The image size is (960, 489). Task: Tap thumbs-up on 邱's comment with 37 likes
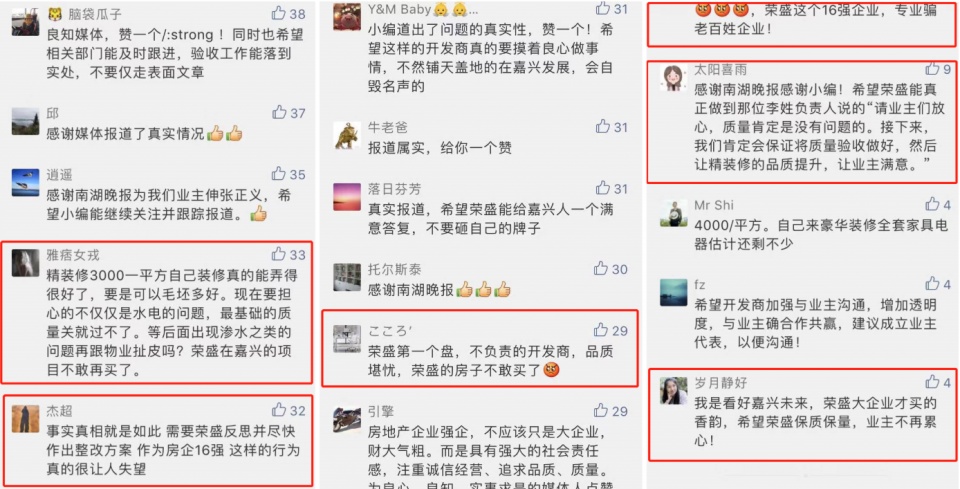click(x=279, y=113)
